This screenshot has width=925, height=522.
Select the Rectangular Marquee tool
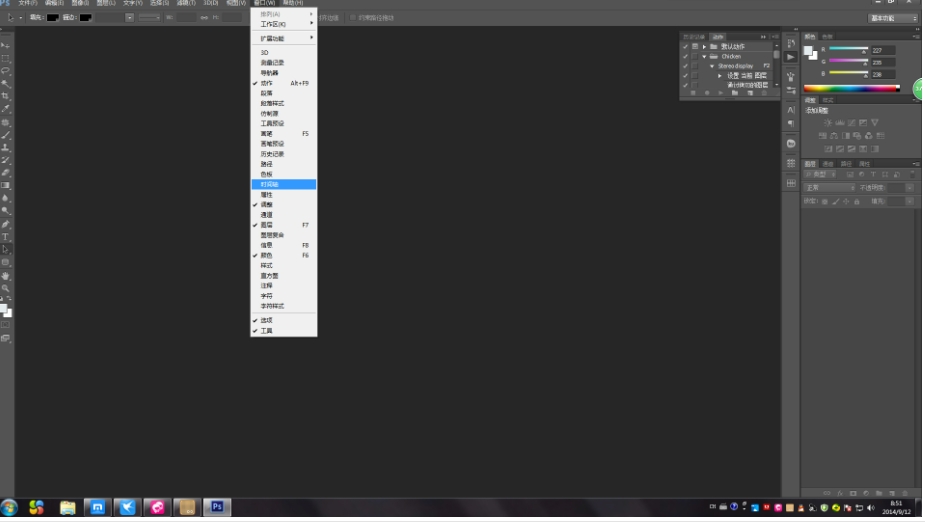tap(6, 58)
